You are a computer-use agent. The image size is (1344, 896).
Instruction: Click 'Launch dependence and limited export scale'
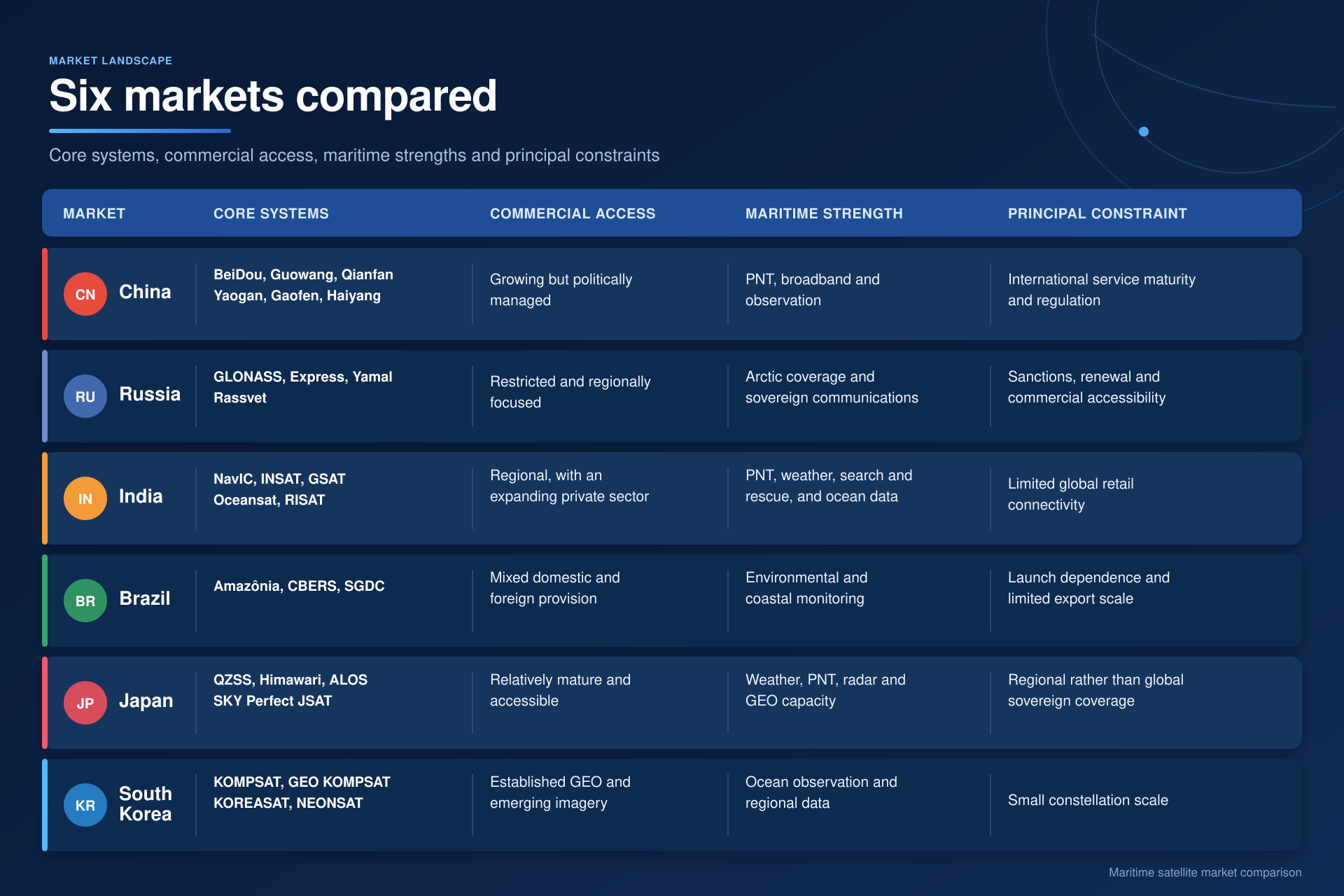coord(1088,588)
